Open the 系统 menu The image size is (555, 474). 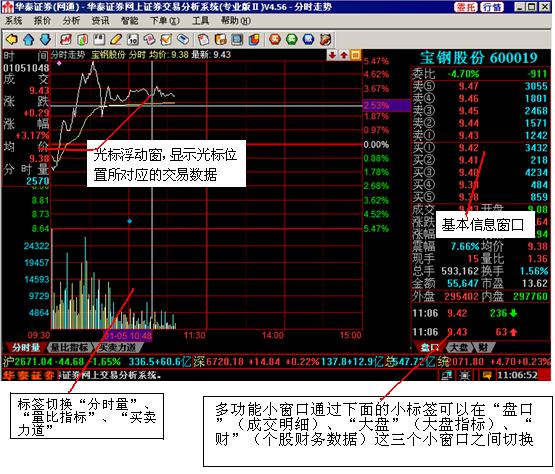click(14, 21)
